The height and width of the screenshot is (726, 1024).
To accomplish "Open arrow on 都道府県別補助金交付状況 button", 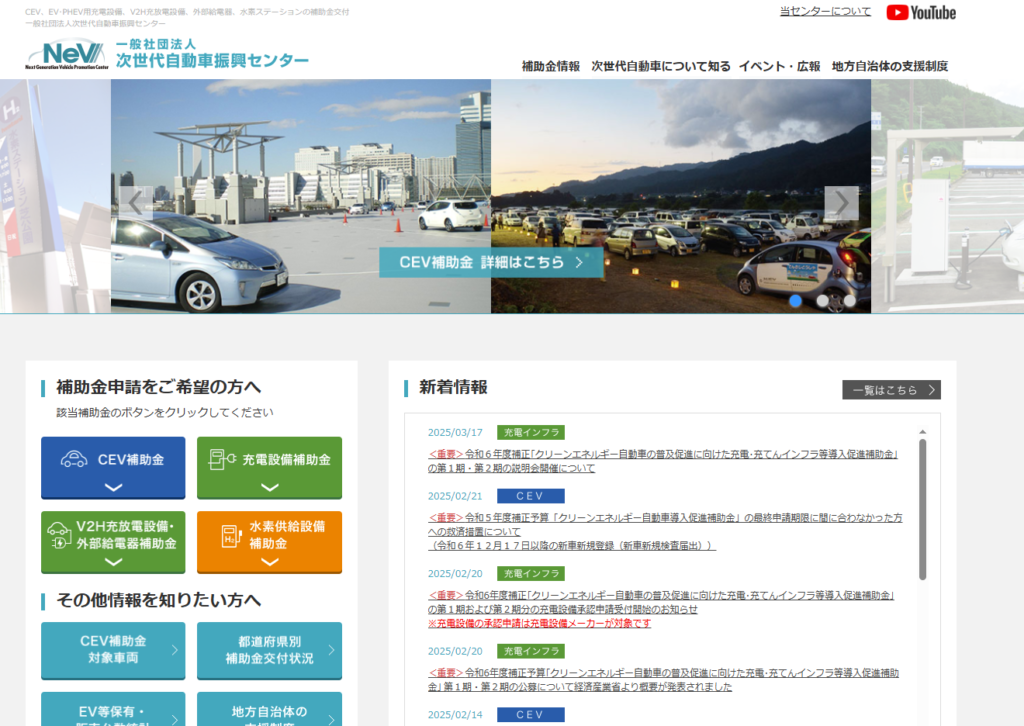I will 332,650.
